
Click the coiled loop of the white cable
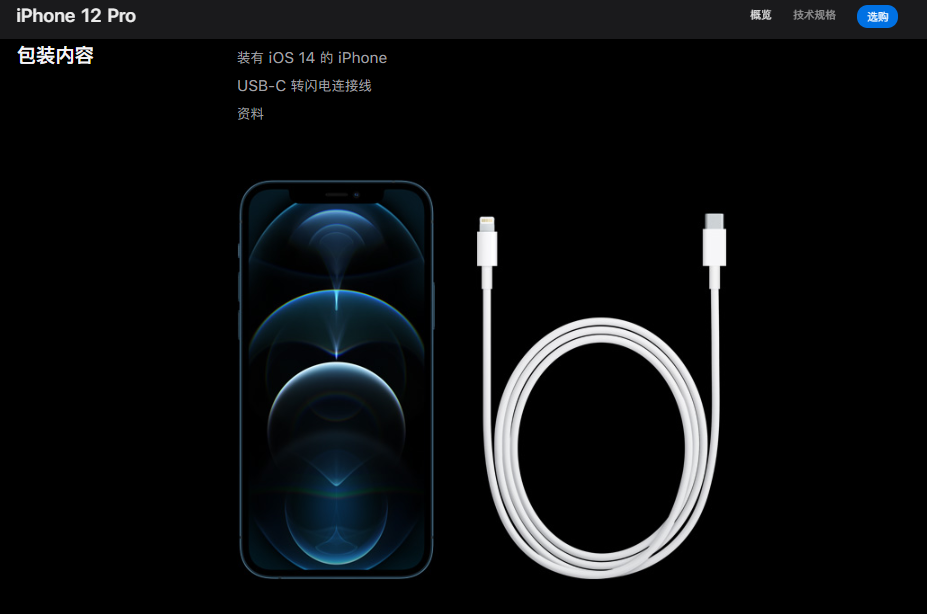tap(601, 447)
